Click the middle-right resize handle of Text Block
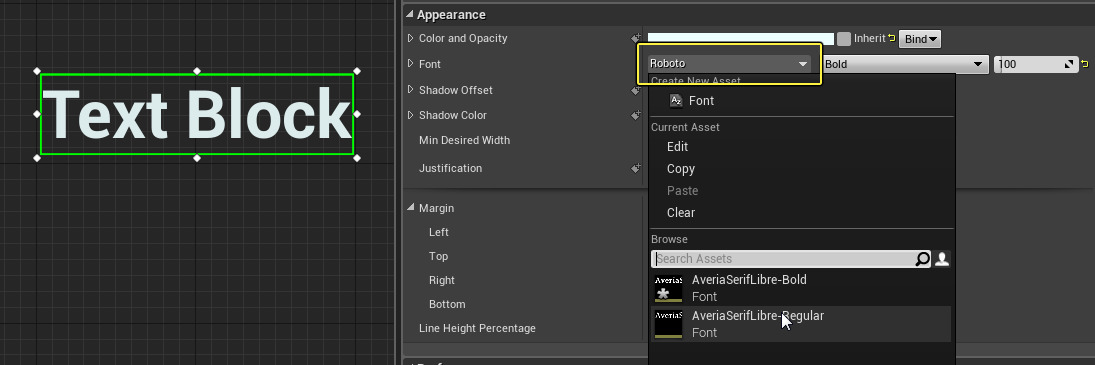 pyautogui.click(x=357, y=114)
